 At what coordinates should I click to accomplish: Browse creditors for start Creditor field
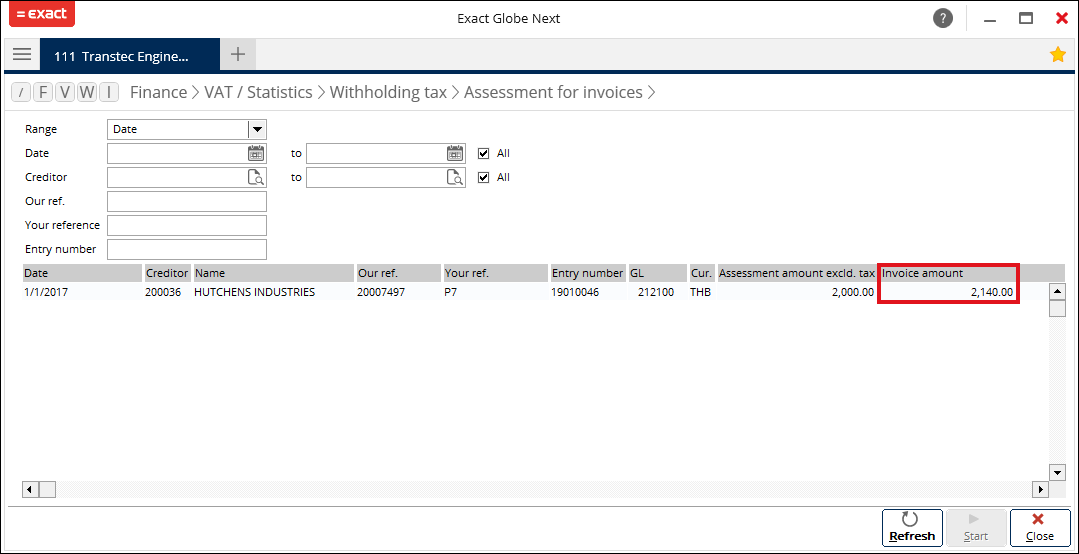[256, 178]
